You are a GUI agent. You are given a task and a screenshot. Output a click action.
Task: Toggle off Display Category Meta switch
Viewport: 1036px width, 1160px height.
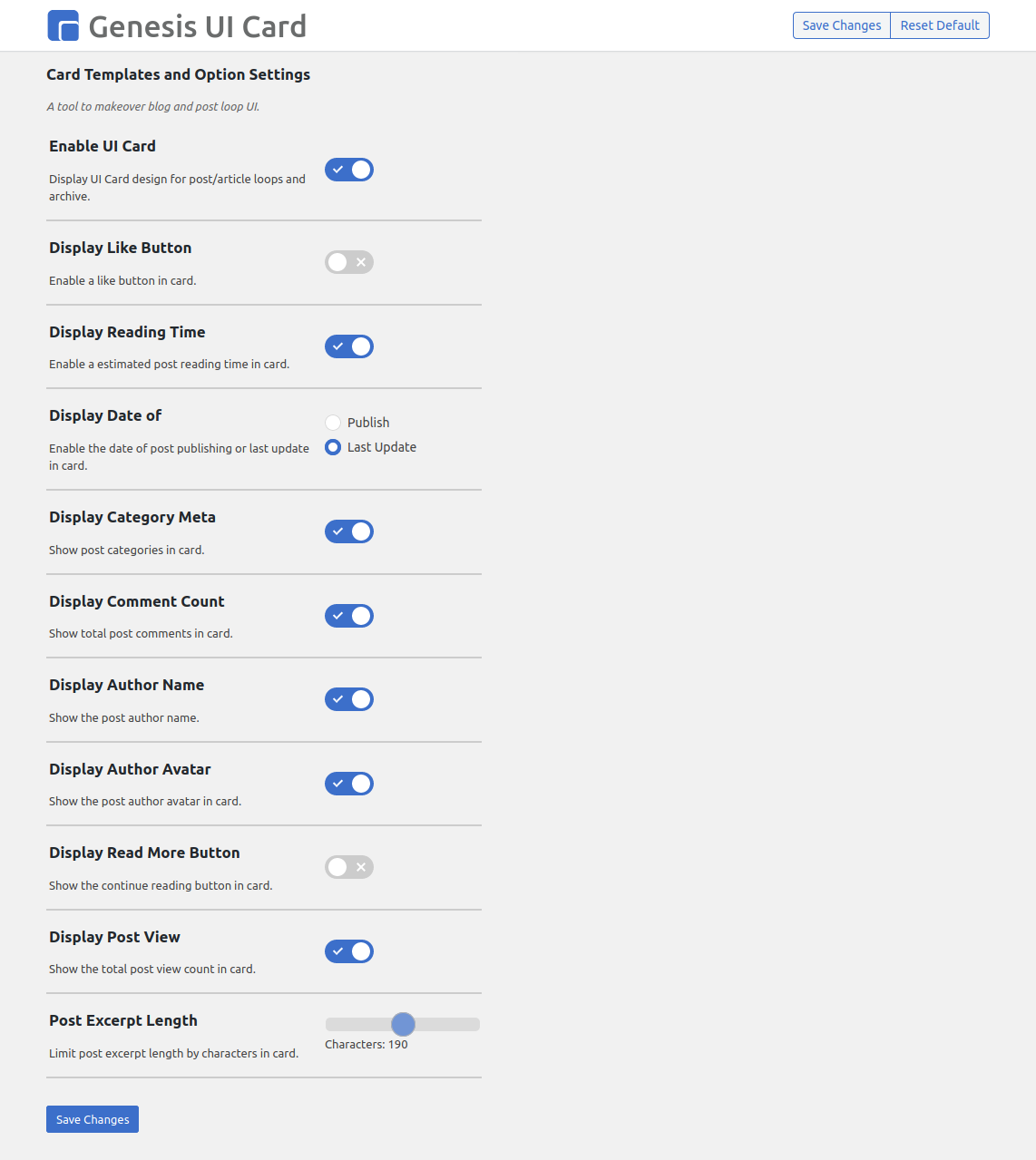click(349, 531)
